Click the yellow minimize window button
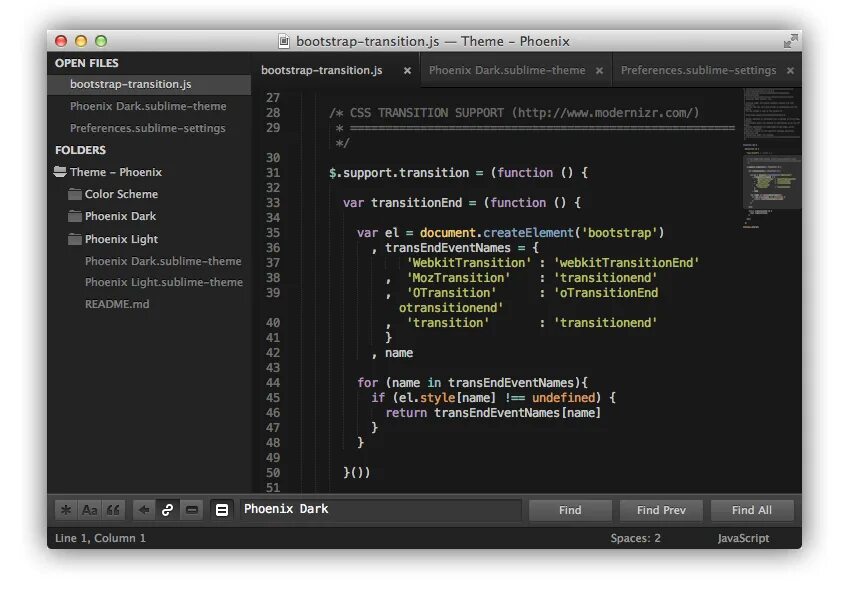 [x=81, y=41]
